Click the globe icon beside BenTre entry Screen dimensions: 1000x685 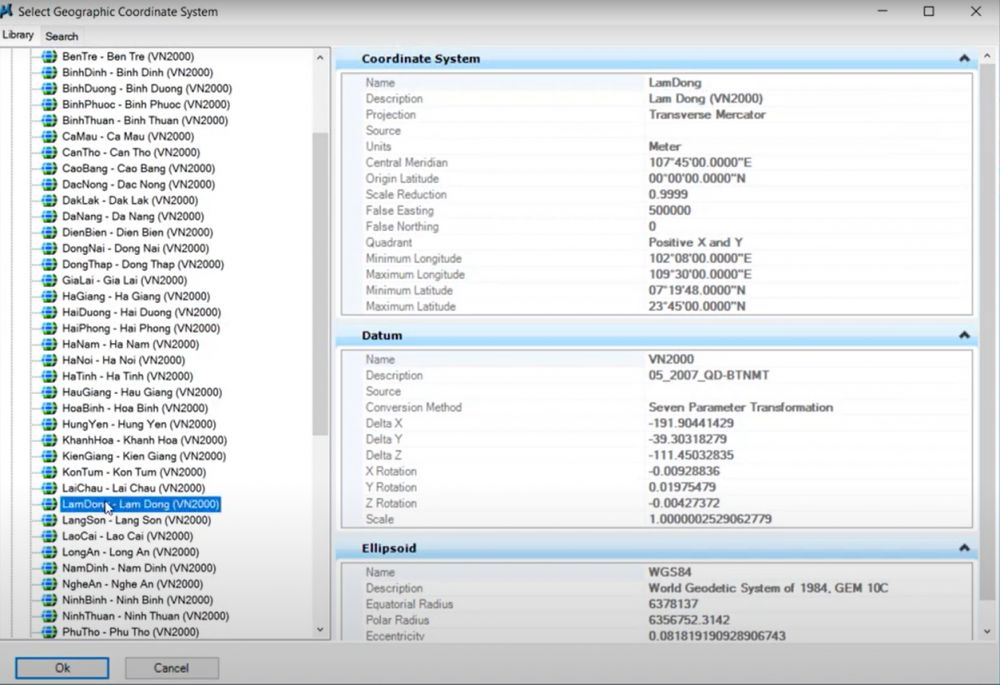[x=49, y=57]
